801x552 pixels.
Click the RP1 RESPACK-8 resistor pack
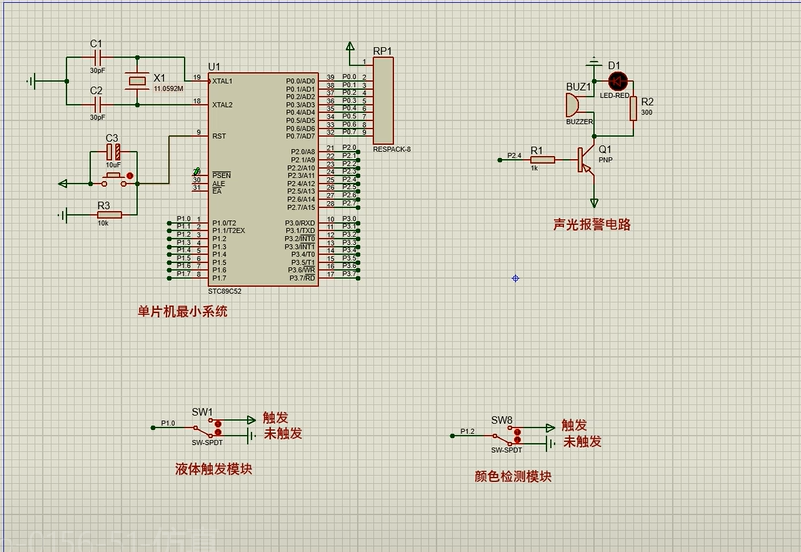point(383,100)
